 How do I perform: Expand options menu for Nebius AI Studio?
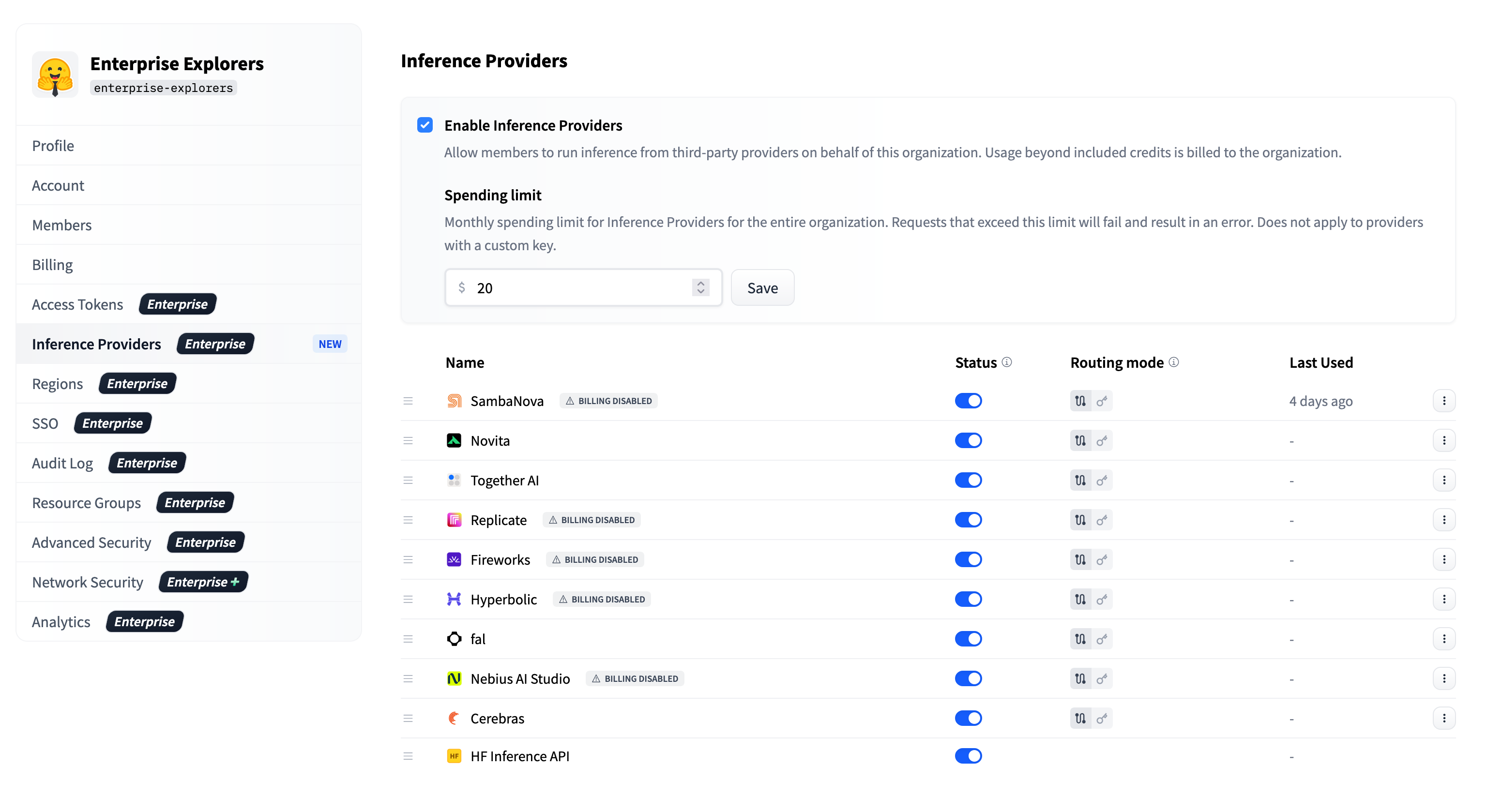pos(1444,679)
